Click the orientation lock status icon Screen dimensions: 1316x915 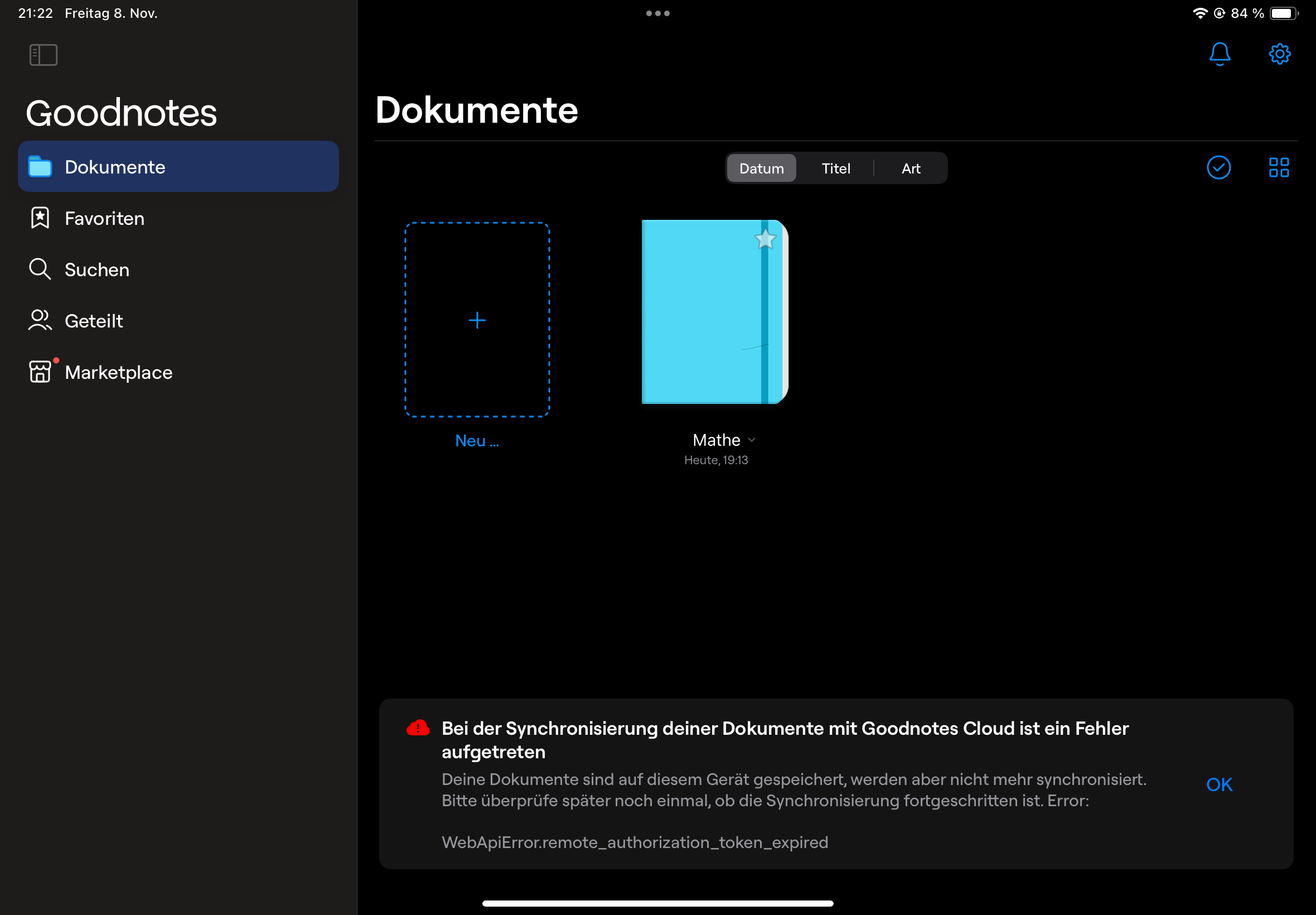1220,13
